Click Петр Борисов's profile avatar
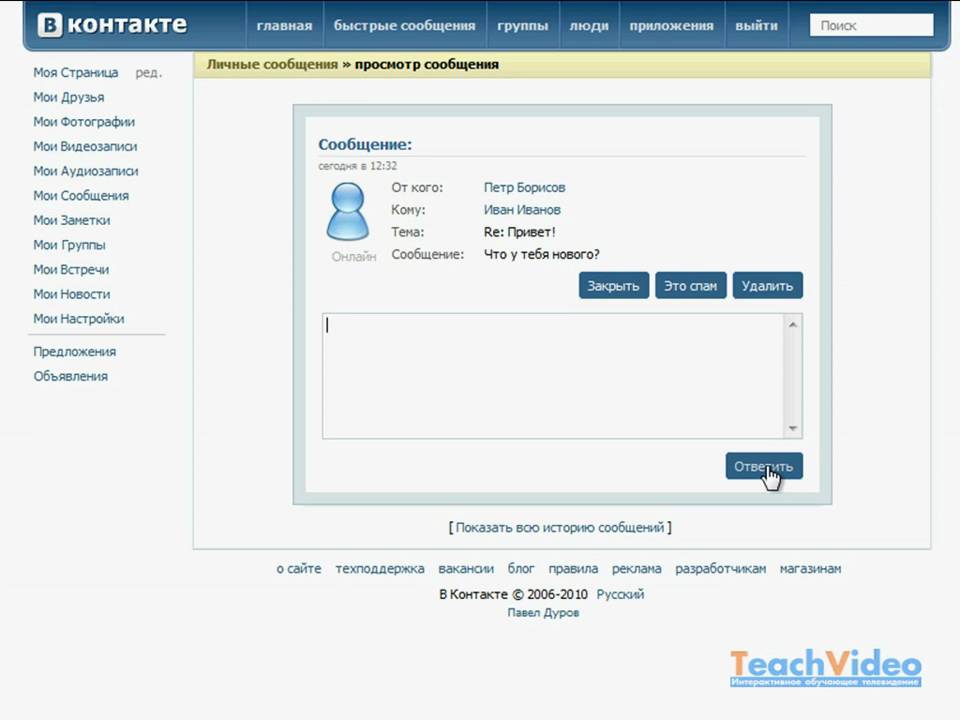This screenshot has width=960, height=720. [348, 212]
